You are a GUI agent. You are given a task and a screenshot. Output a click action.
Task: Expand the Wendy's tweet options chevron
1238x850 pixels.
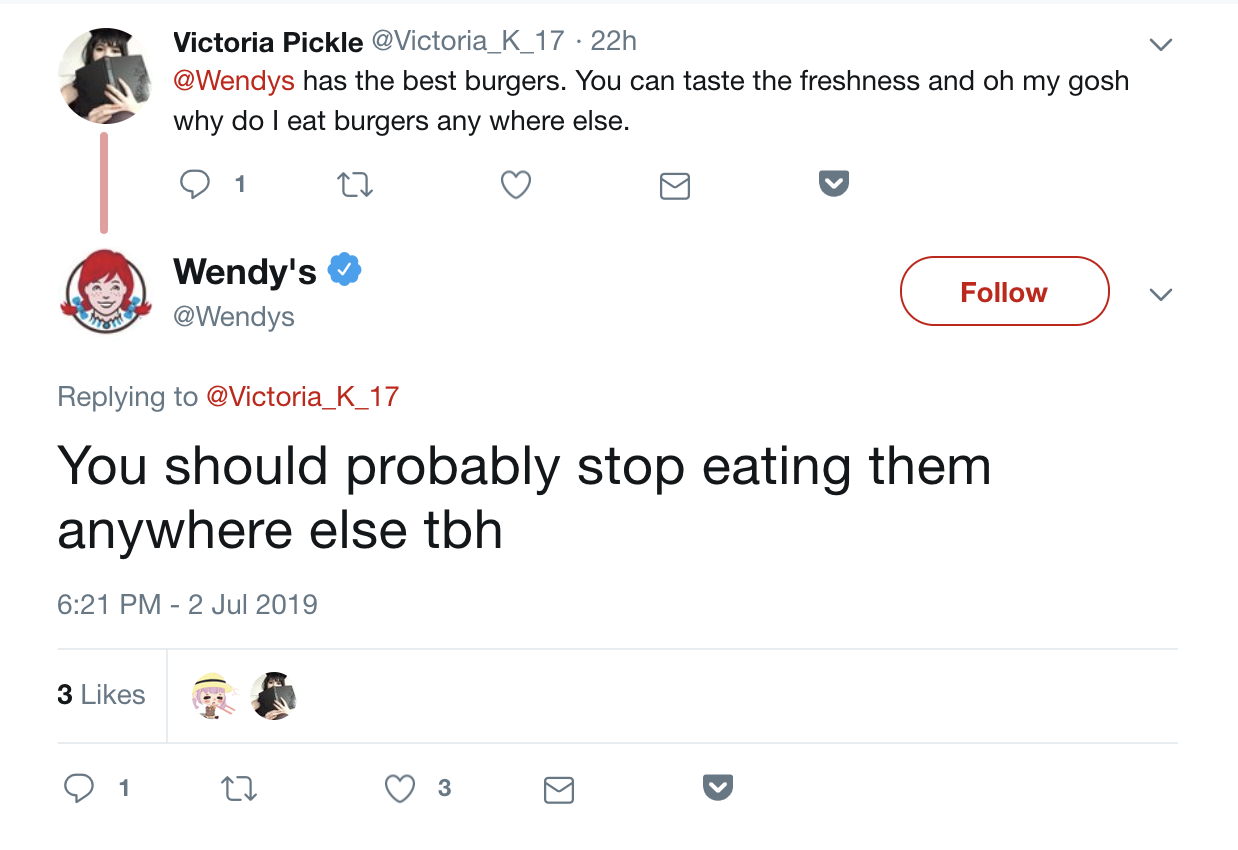pyautogui.click(x=1160, y=295)
